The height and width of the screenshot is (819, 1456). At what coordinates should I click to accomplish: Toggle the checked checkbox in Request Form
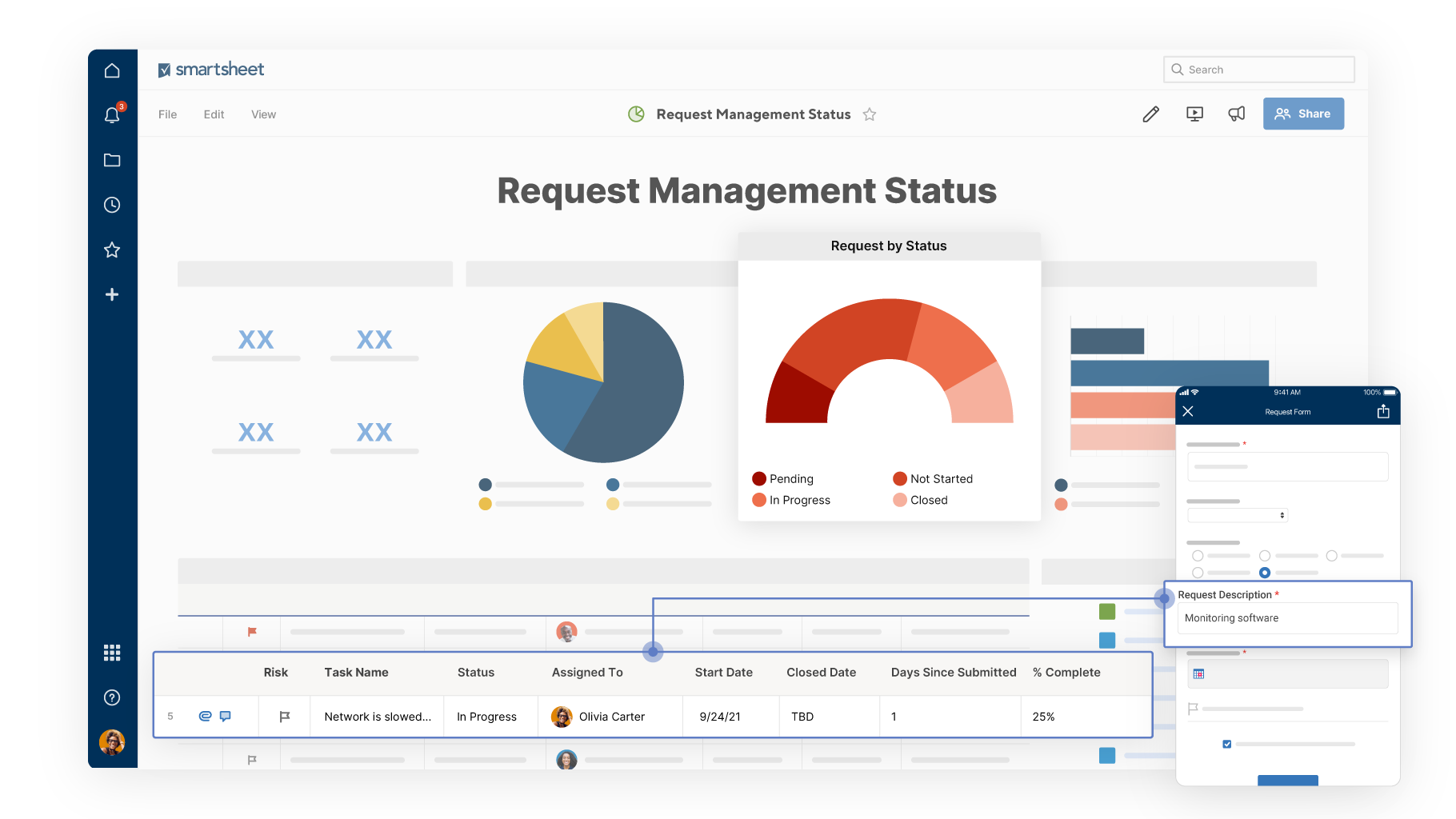[1227, 744]
